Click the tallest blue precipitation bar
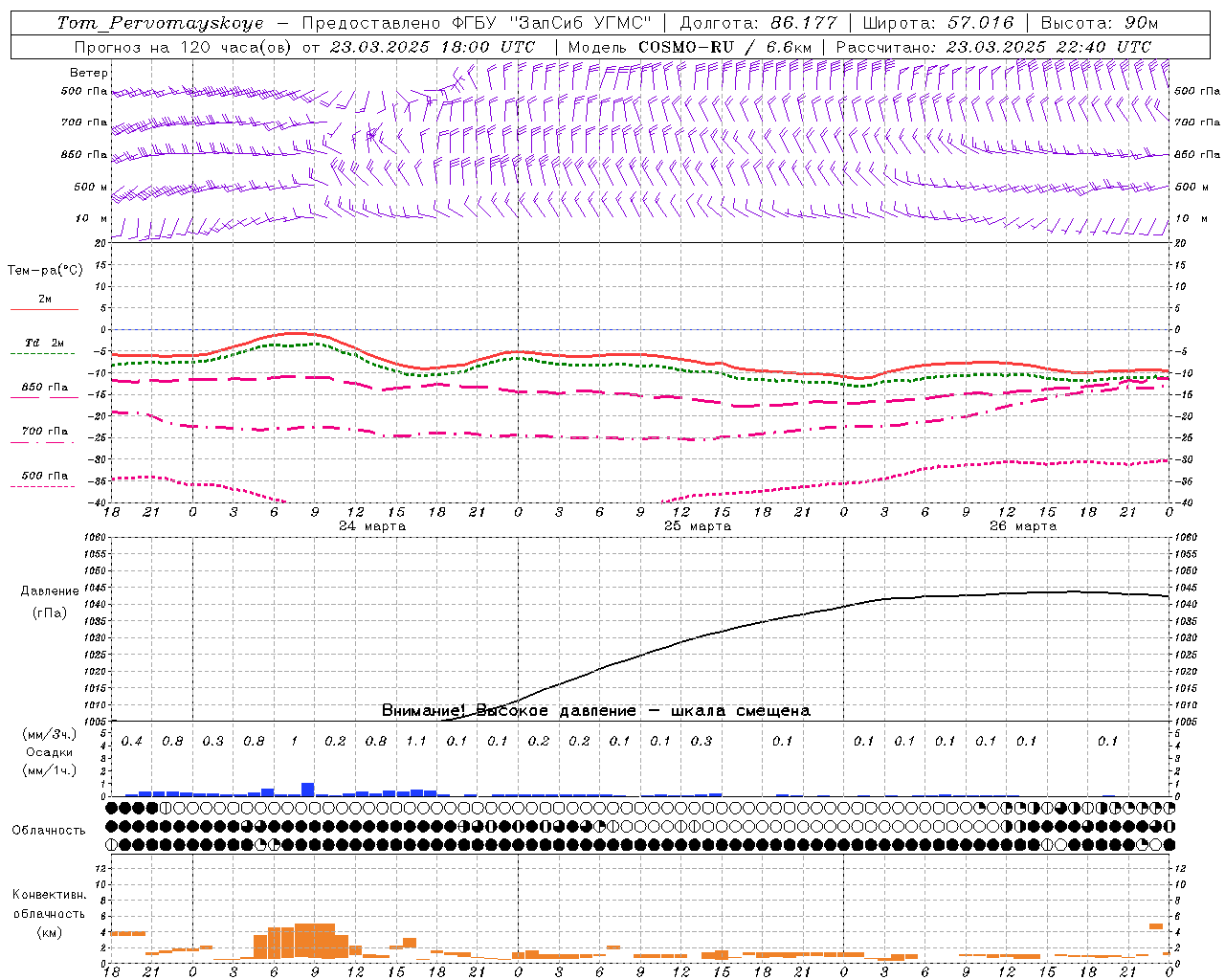1225x980 pixels. point(308,790)
